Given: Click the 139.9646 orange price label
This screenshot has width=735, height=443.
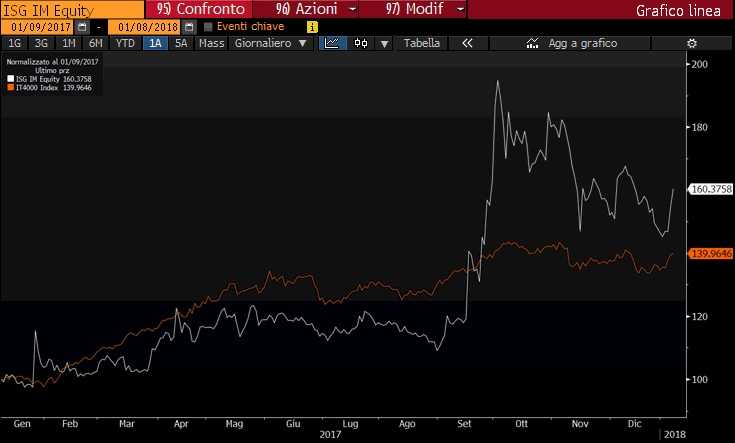Looking at the screenshot, I should click(x=711, y=254).
